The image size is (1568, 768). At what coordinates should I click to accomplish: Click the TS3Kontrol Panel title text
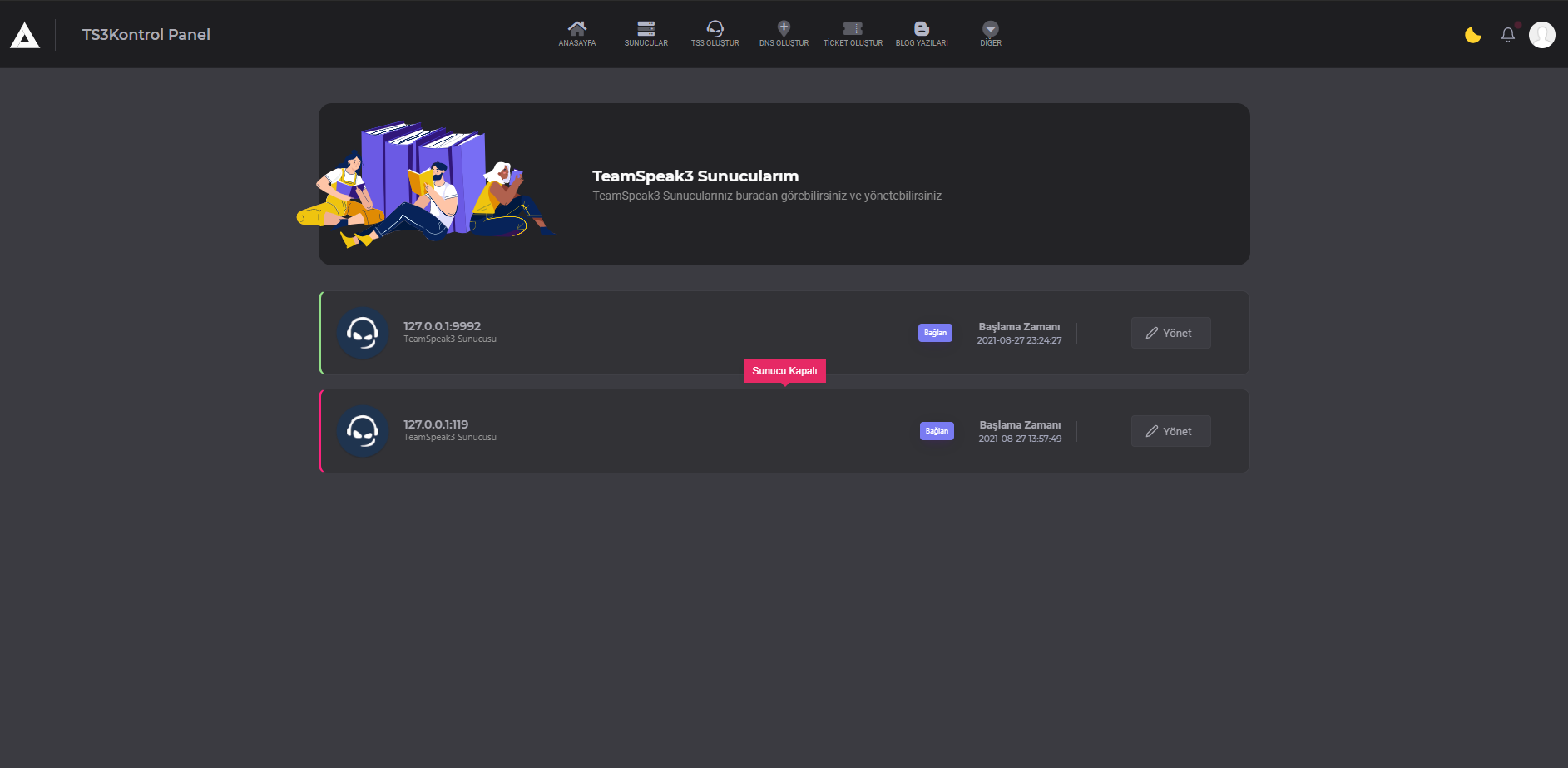[146, 35]
